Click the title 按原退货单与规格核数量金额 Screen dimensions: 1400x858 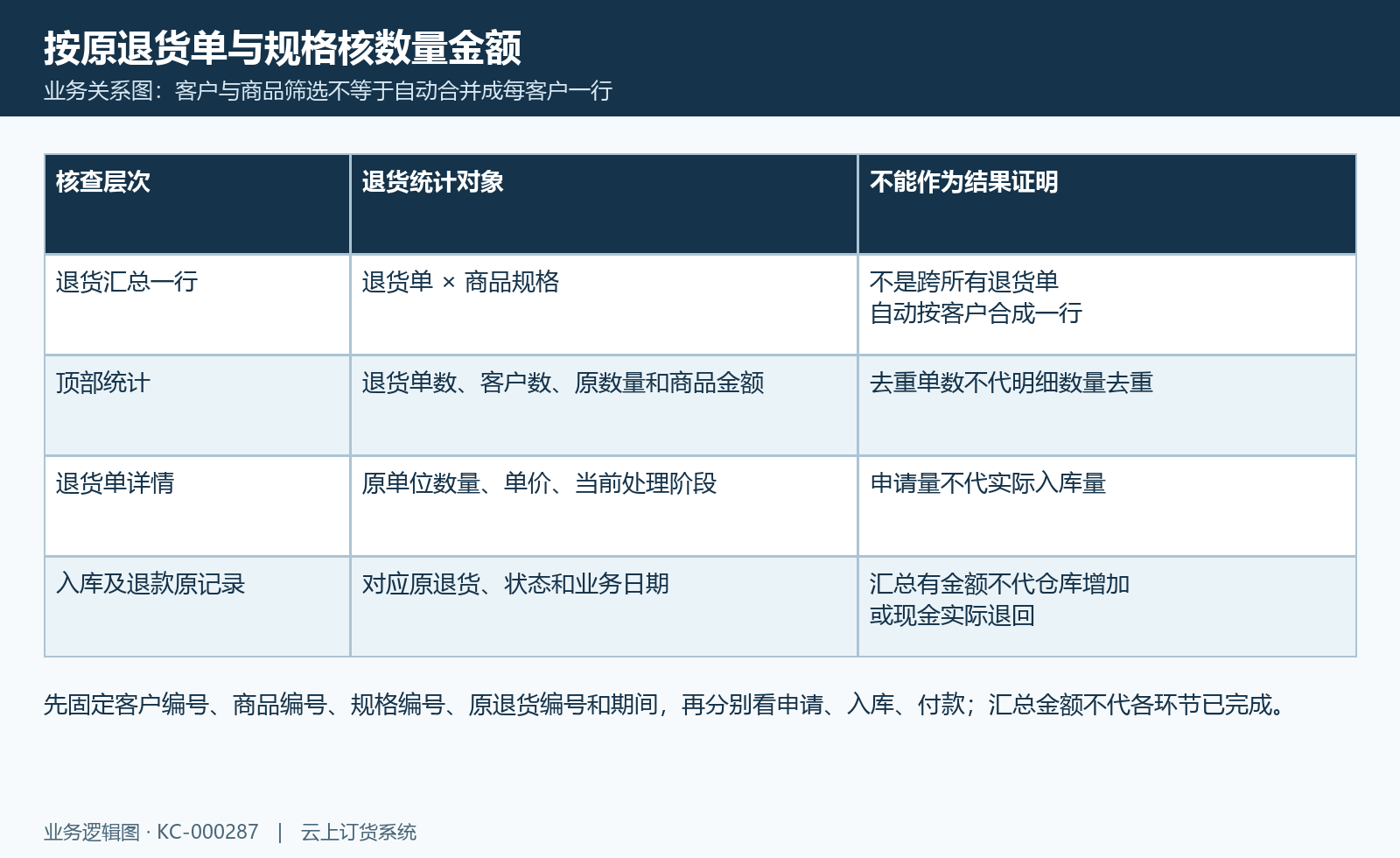coord(283,48)
